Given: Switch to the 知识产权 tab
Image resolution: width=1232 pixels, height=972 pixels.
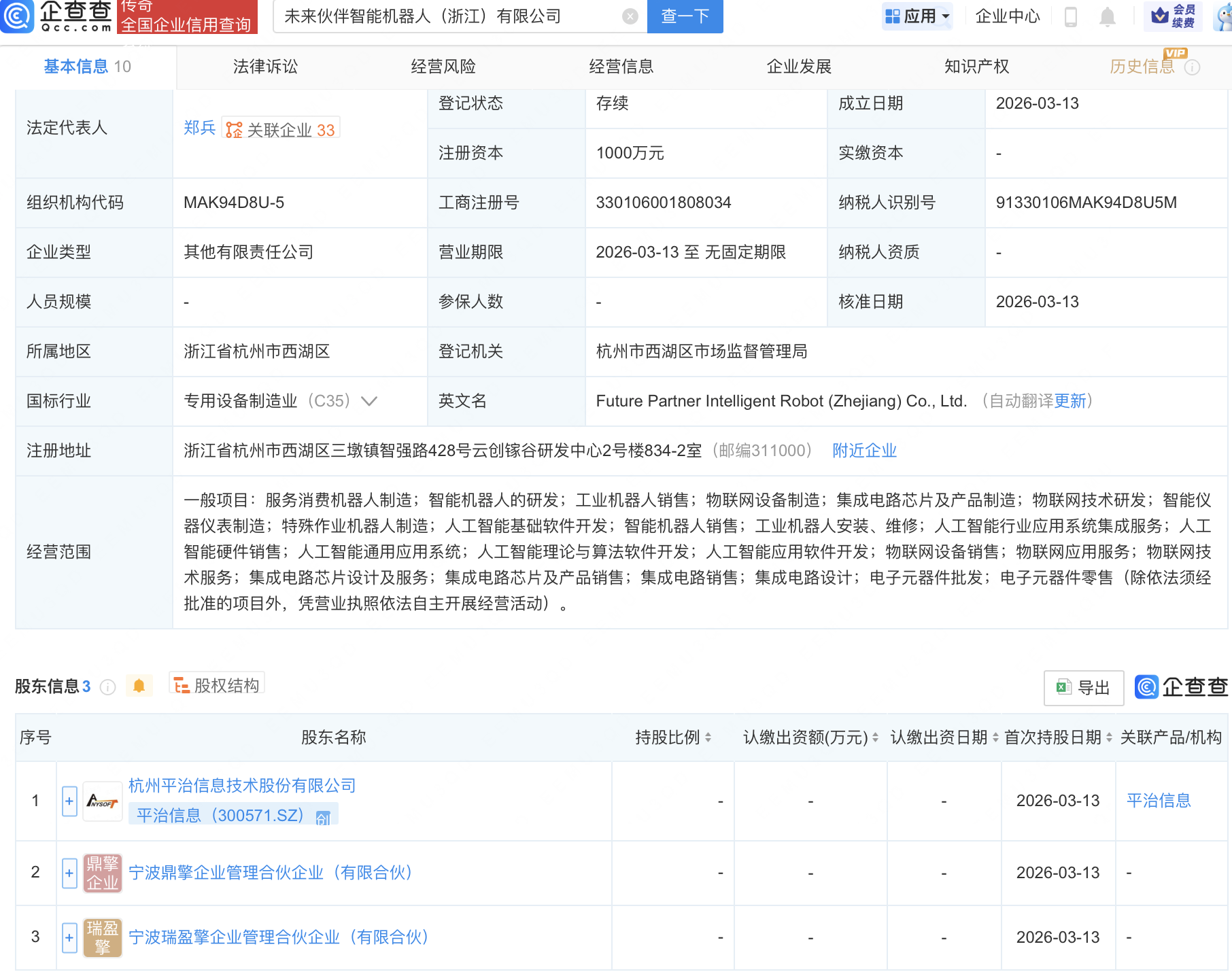Looking at the screenshot, I should point(976,67).
